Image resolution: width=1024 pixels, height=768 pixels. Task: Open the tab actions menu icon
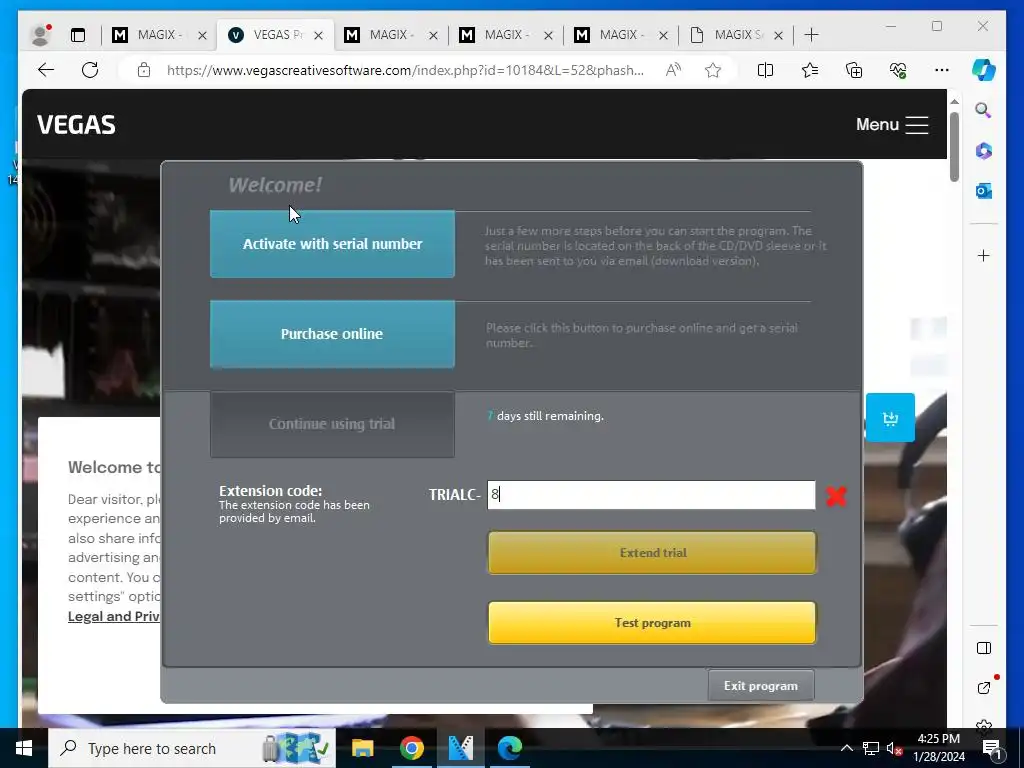(78, 35)
